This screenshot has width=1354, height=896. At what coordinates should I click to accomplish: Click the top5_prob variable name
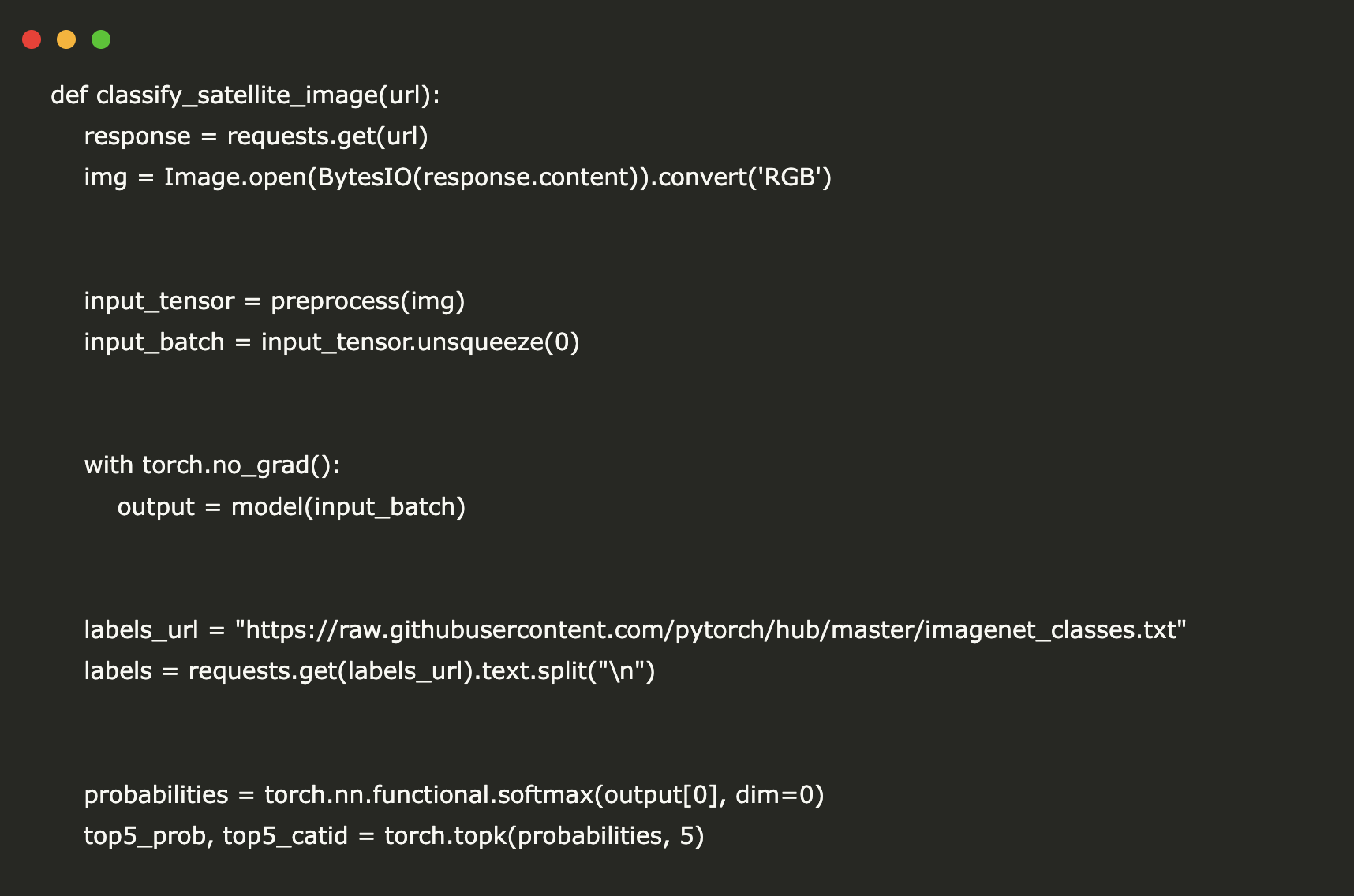point(145,836)
